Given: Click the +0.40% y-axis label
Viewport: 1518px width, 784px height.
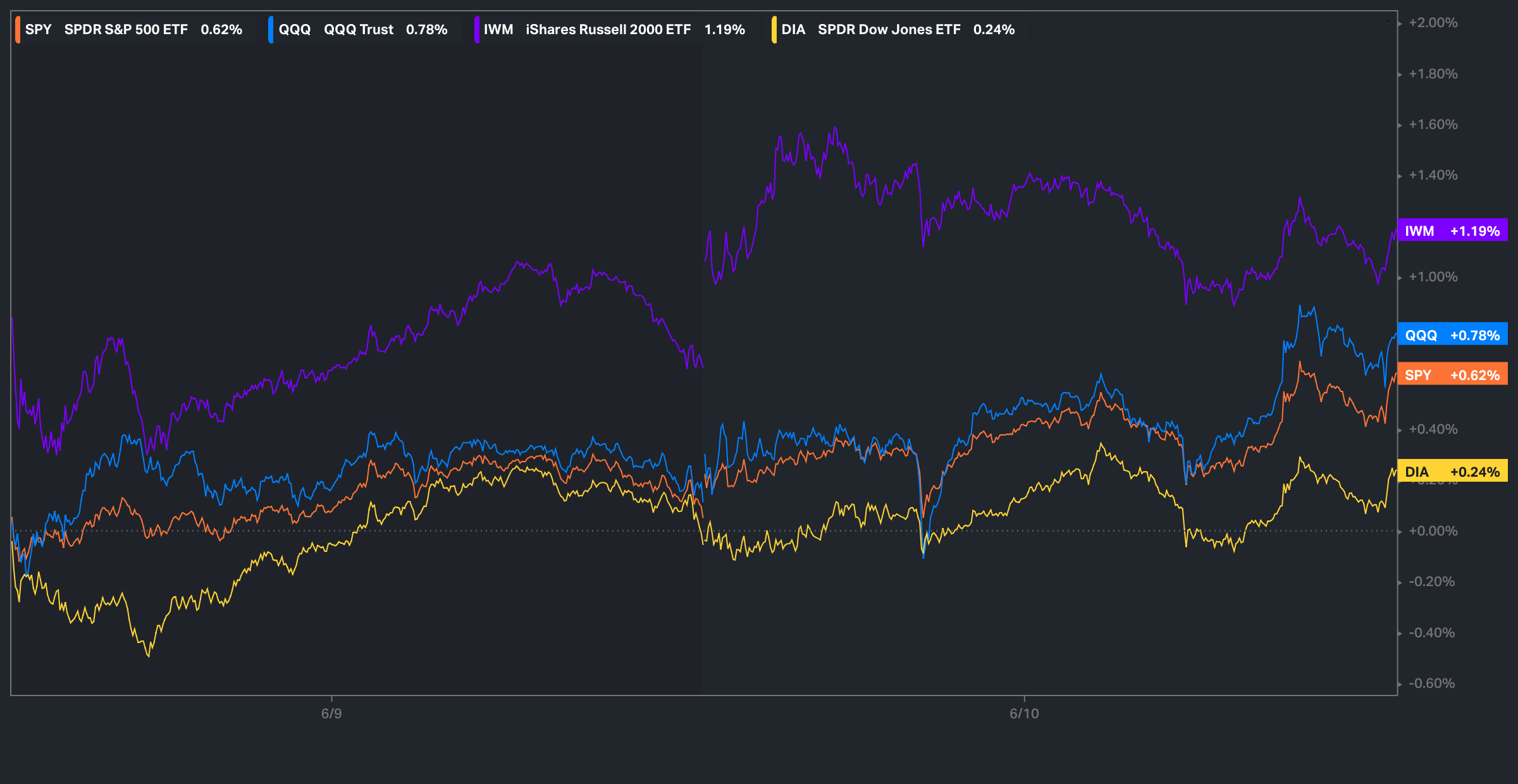Looking at the screenshot, I should [1433, 429].
